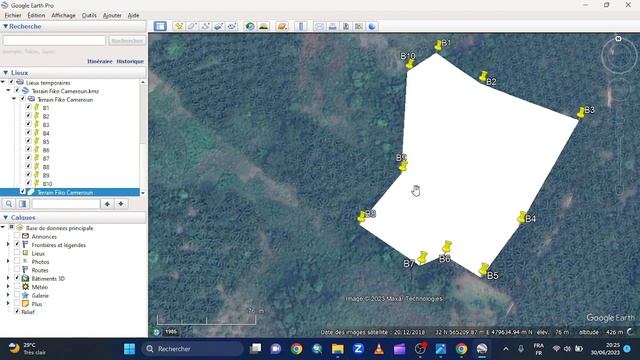Select the Add Polygon tool
The width and height of the screenshot is (640, 360).
192,26
